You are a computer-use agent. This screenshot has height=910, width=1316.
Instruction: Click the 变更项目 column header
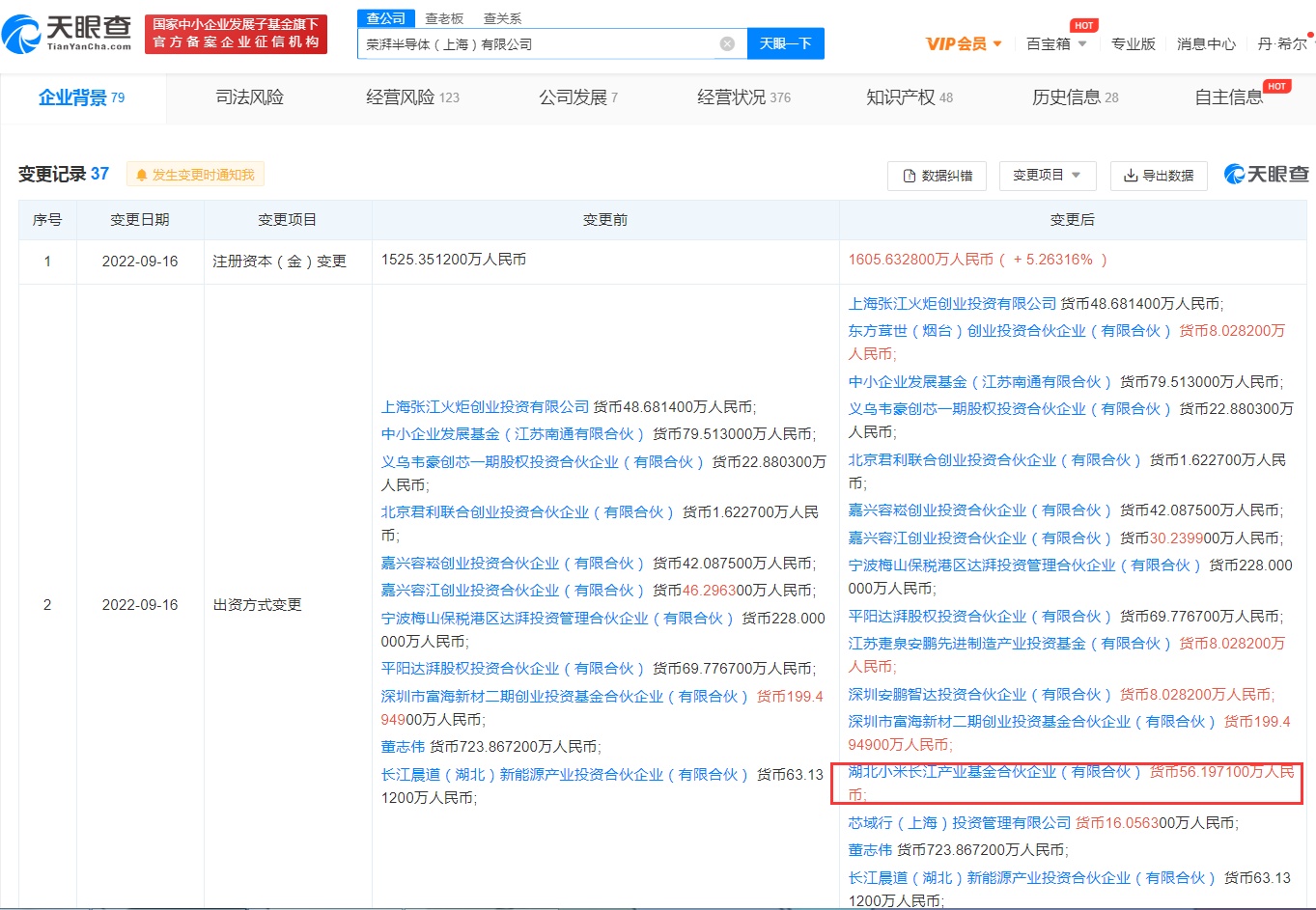point(287,219)
